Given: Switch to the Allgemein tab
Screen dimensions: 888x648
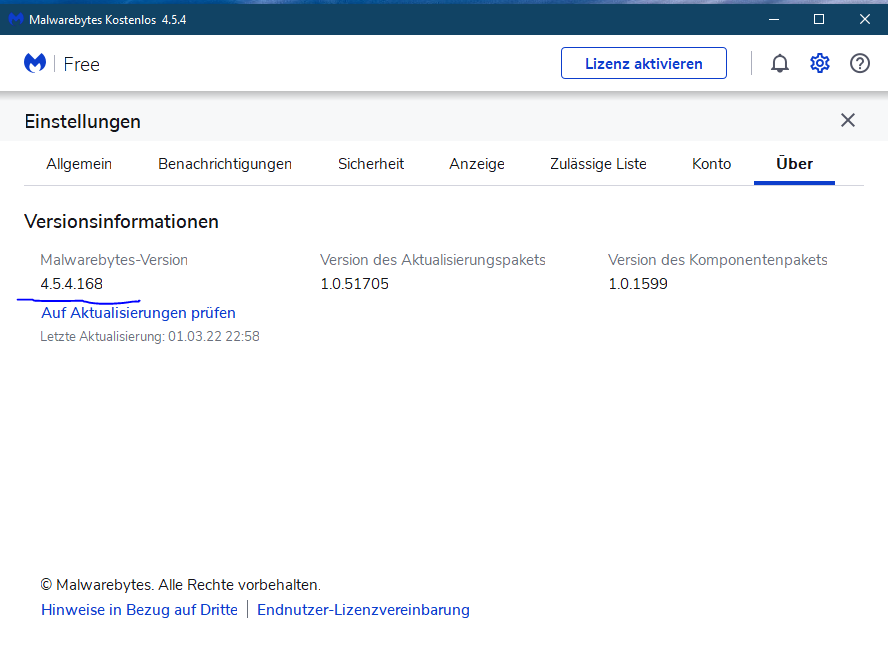Looking at the screenshot, I should [x=79, y=164].
